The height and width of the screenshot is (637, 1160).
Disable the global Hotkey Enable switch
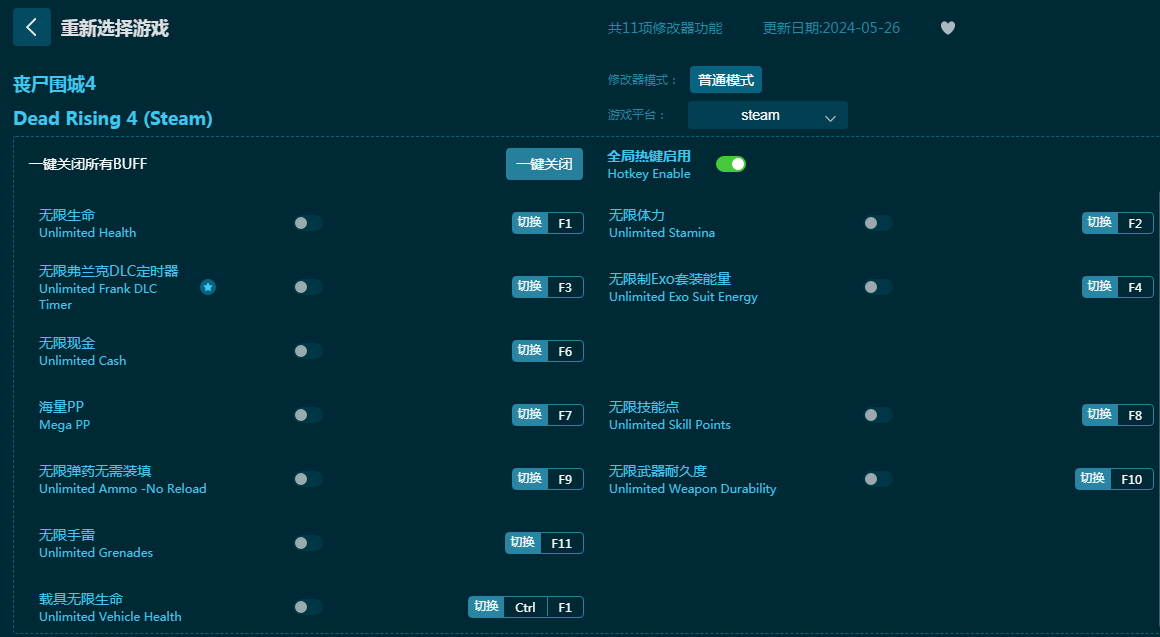click(730, 164)
